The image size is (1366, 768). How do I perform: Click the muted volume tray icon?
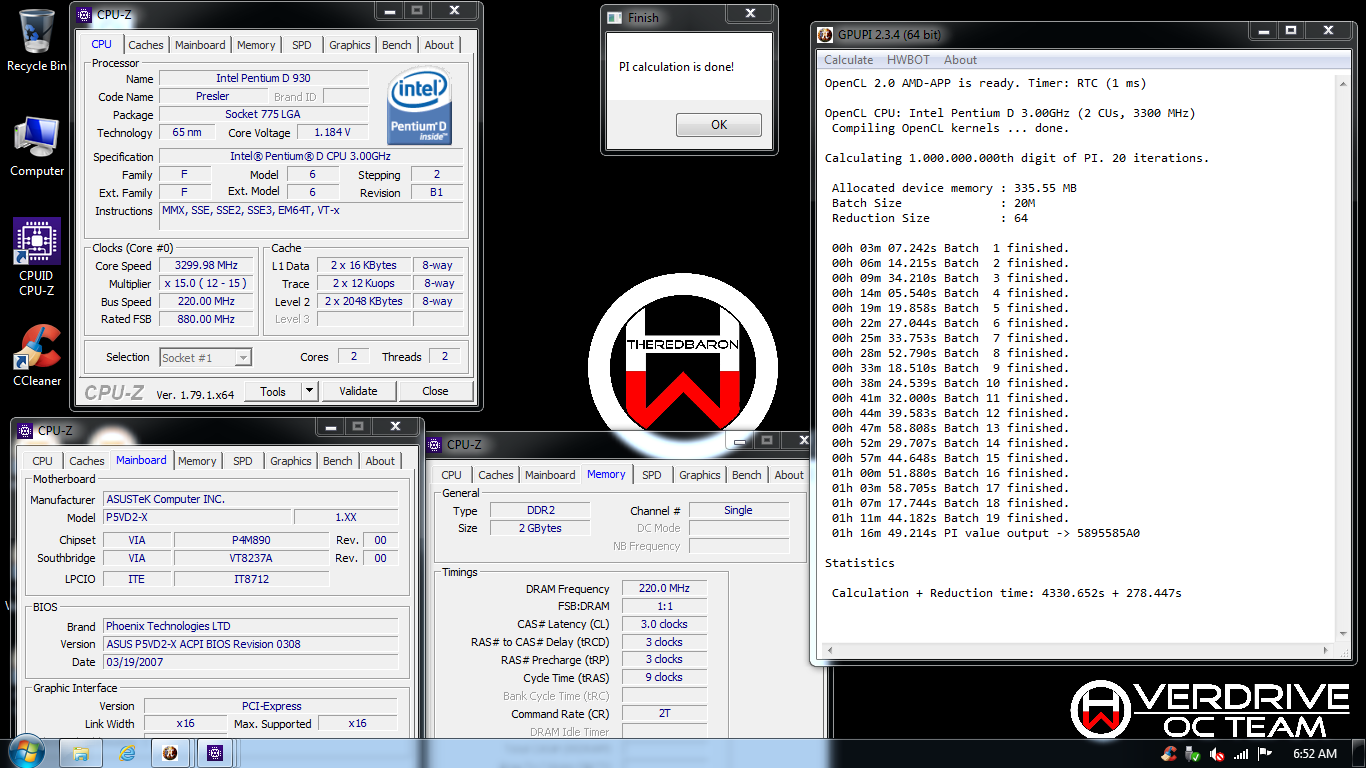1217,754
